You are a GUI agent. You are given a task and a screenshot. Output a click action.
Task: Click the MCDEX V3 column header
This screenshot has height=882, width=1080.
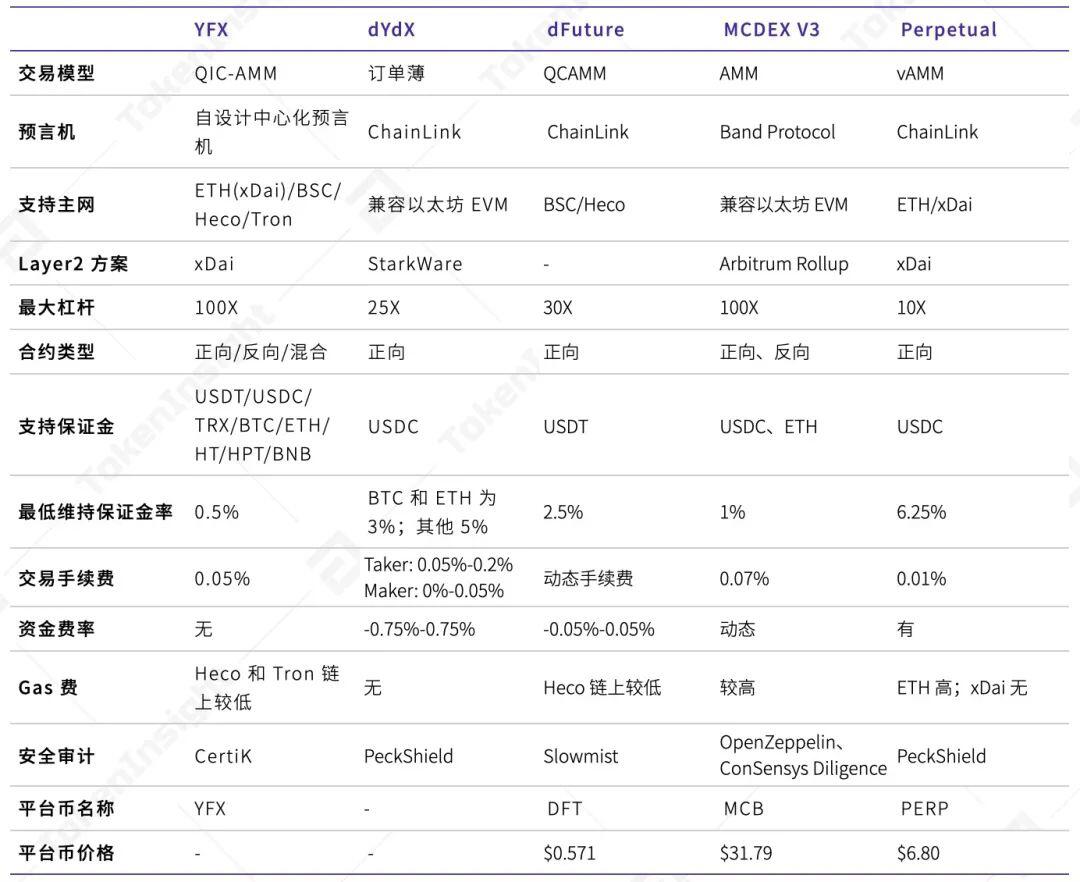771,30
